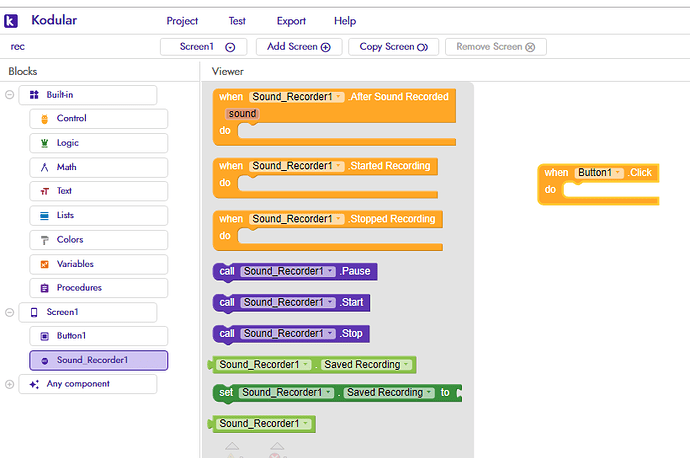Click the Kodular logo icon
This screenshot has width=690, height=458.
[11, 21]
